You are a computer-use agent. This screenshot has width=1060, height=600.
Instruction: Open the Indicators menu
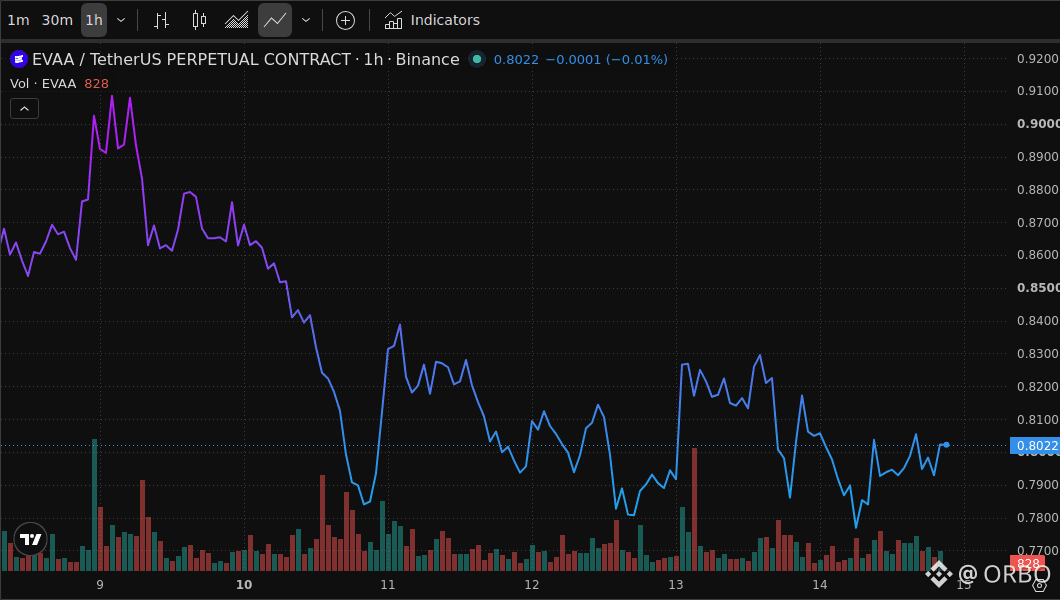[x=432, y=20]
